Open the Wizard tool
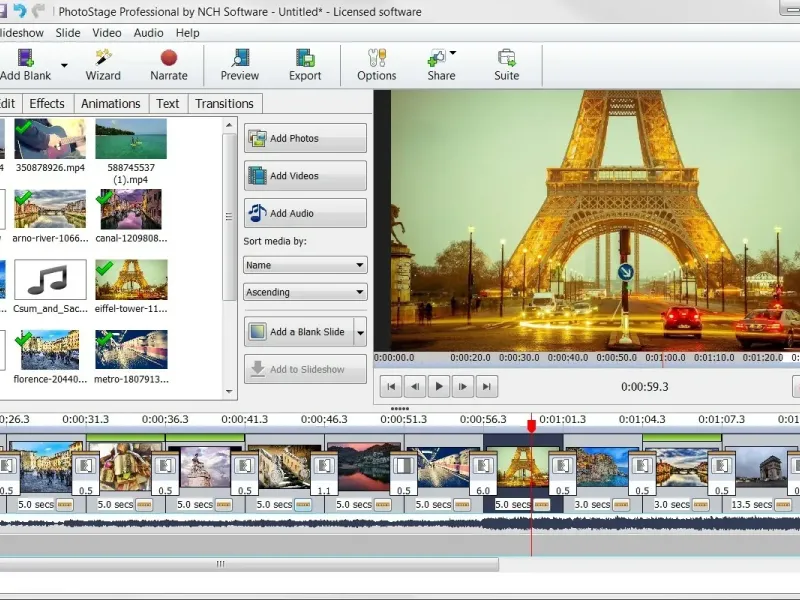The image size is (800, 600). tap(103, 65)
